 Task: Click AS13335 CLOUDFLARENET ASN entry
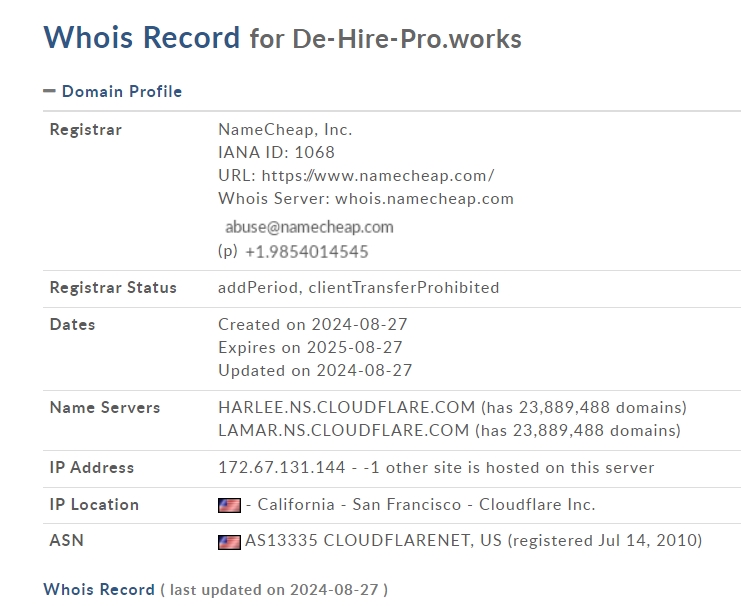(x=357, y=540)
